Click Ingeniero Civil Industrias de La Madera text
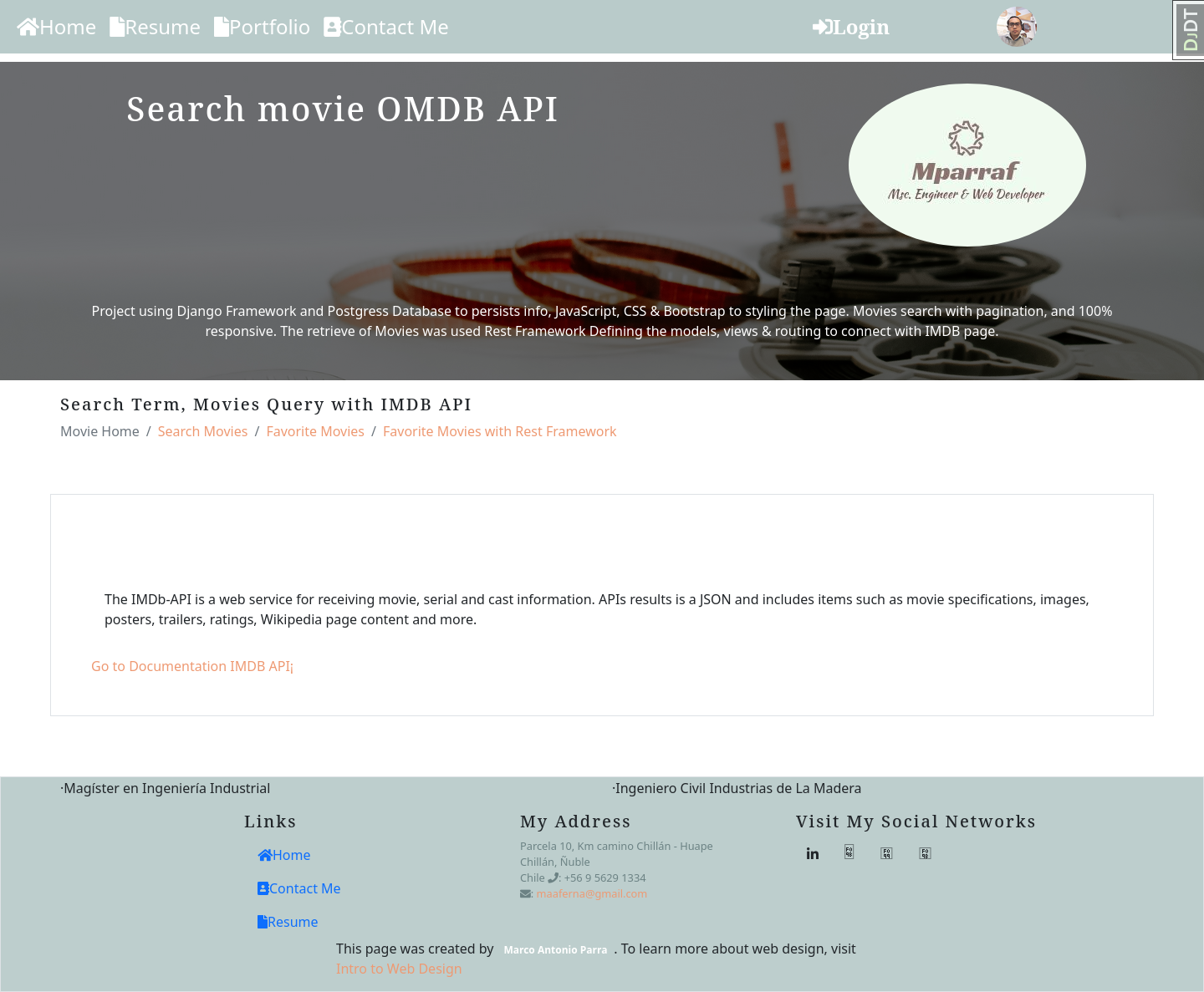1204x992 pixels. click(x=737, y=788)
